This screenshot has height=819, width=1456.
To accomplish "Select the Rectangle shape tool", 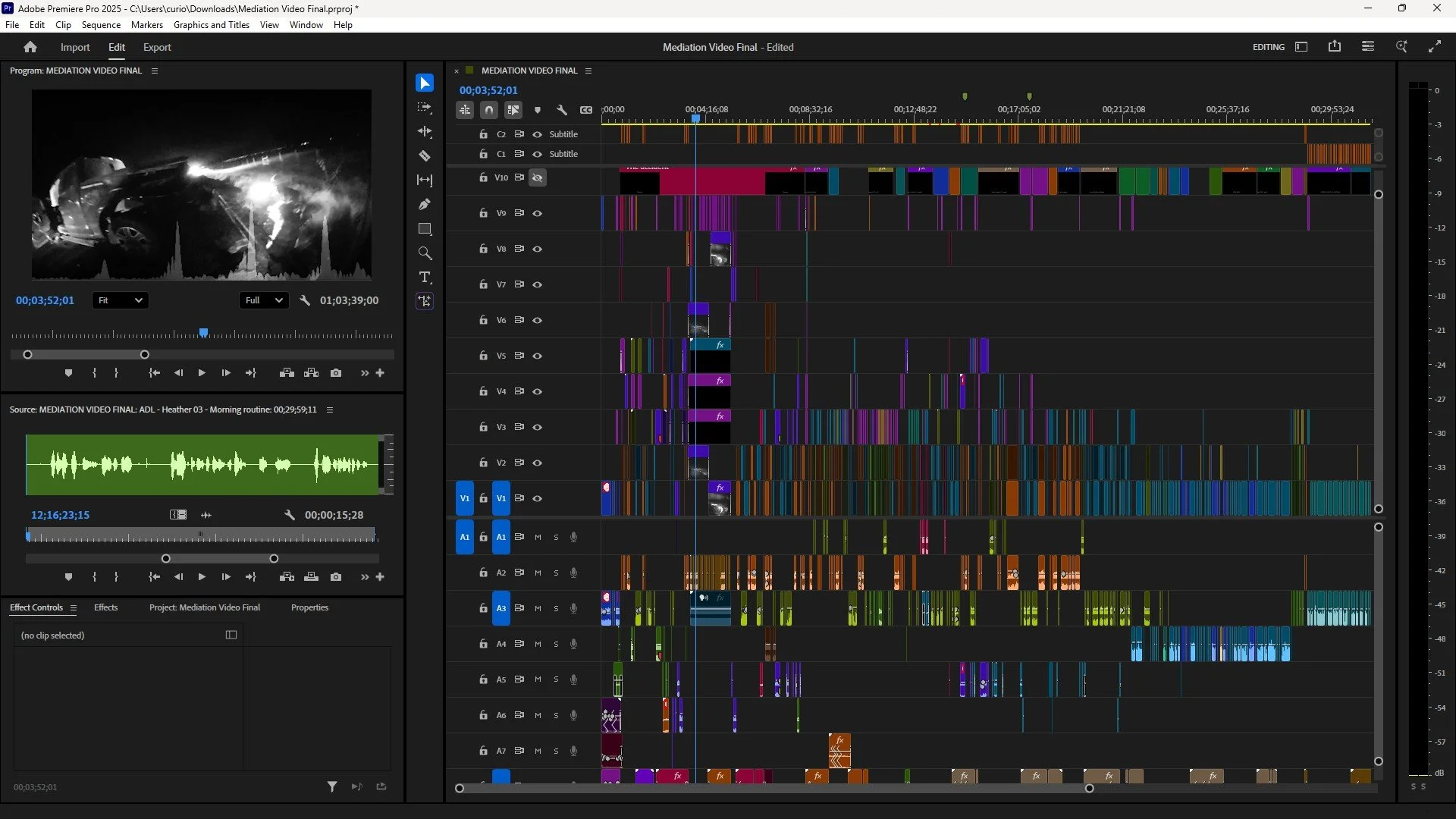I will pos(425,228).
